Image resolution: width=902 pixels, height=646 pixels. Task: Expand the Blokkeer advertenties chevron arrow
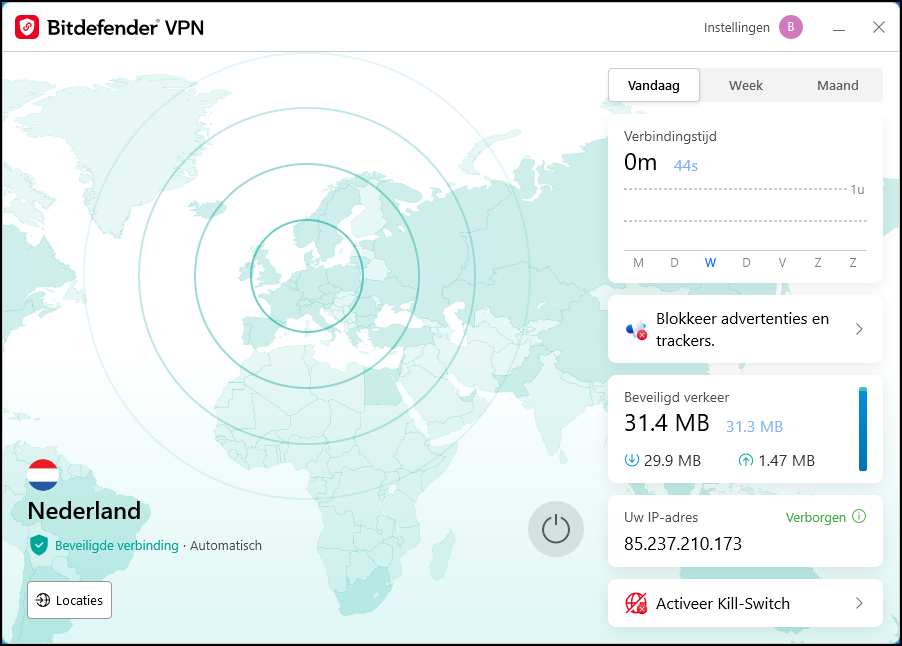point(859,329)
